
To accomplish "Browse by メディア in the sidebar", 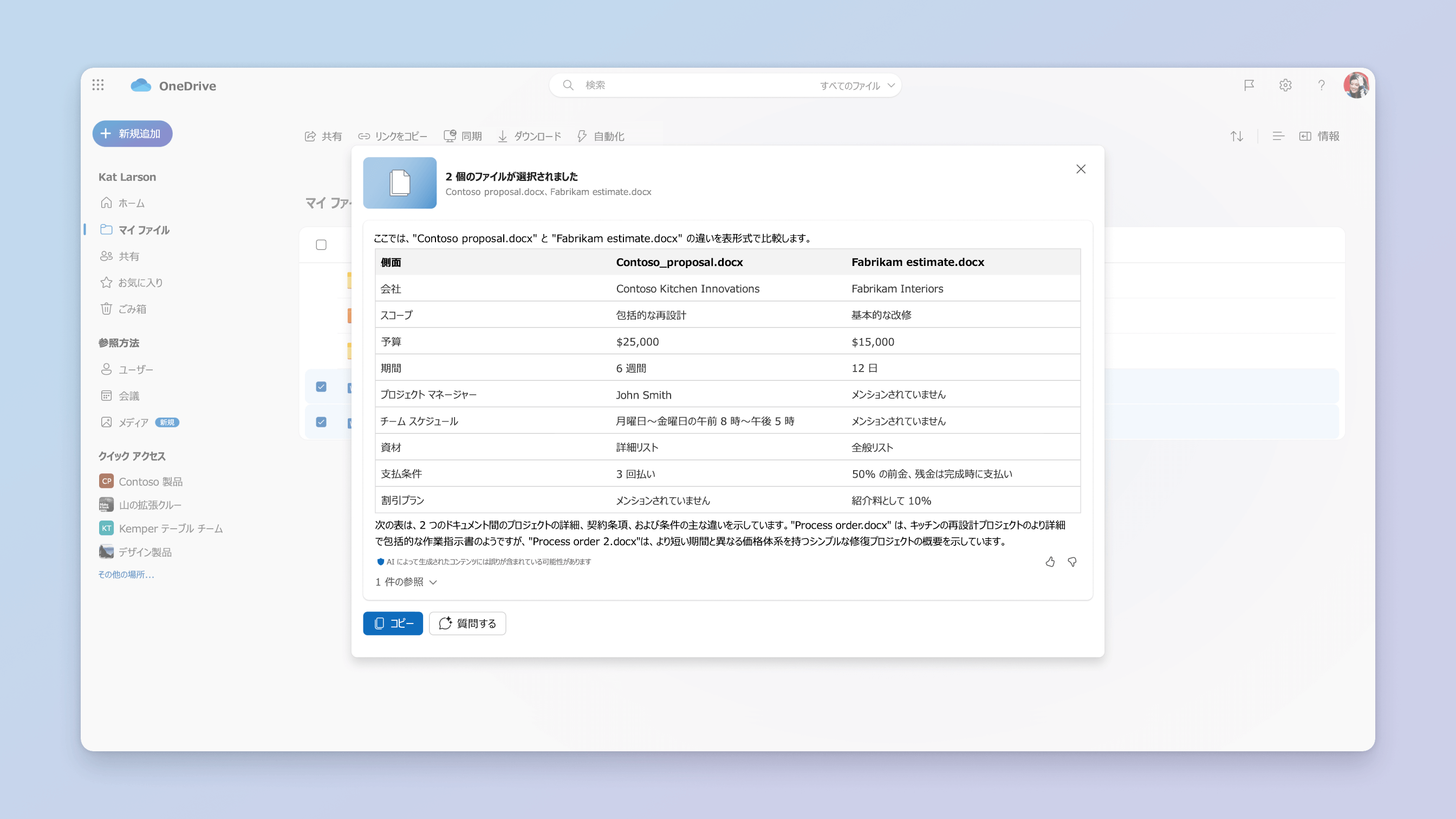I will click(125, 423).
